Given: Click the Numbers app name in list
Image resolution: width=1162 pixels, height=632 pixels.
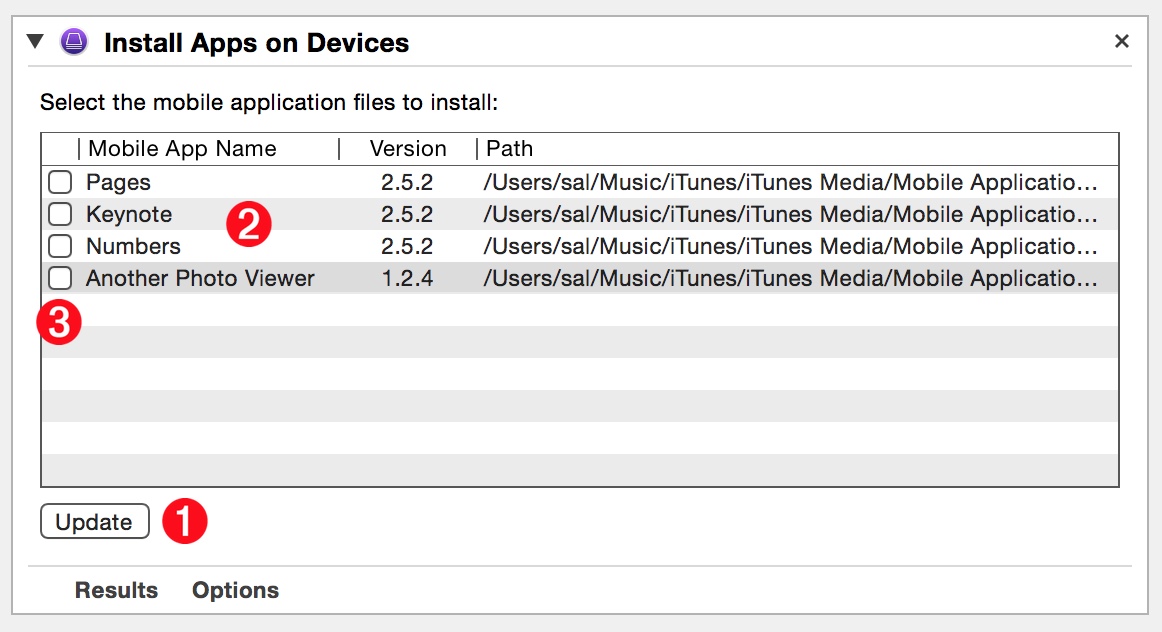Looking at the screenshot, I should click(133, 246).
